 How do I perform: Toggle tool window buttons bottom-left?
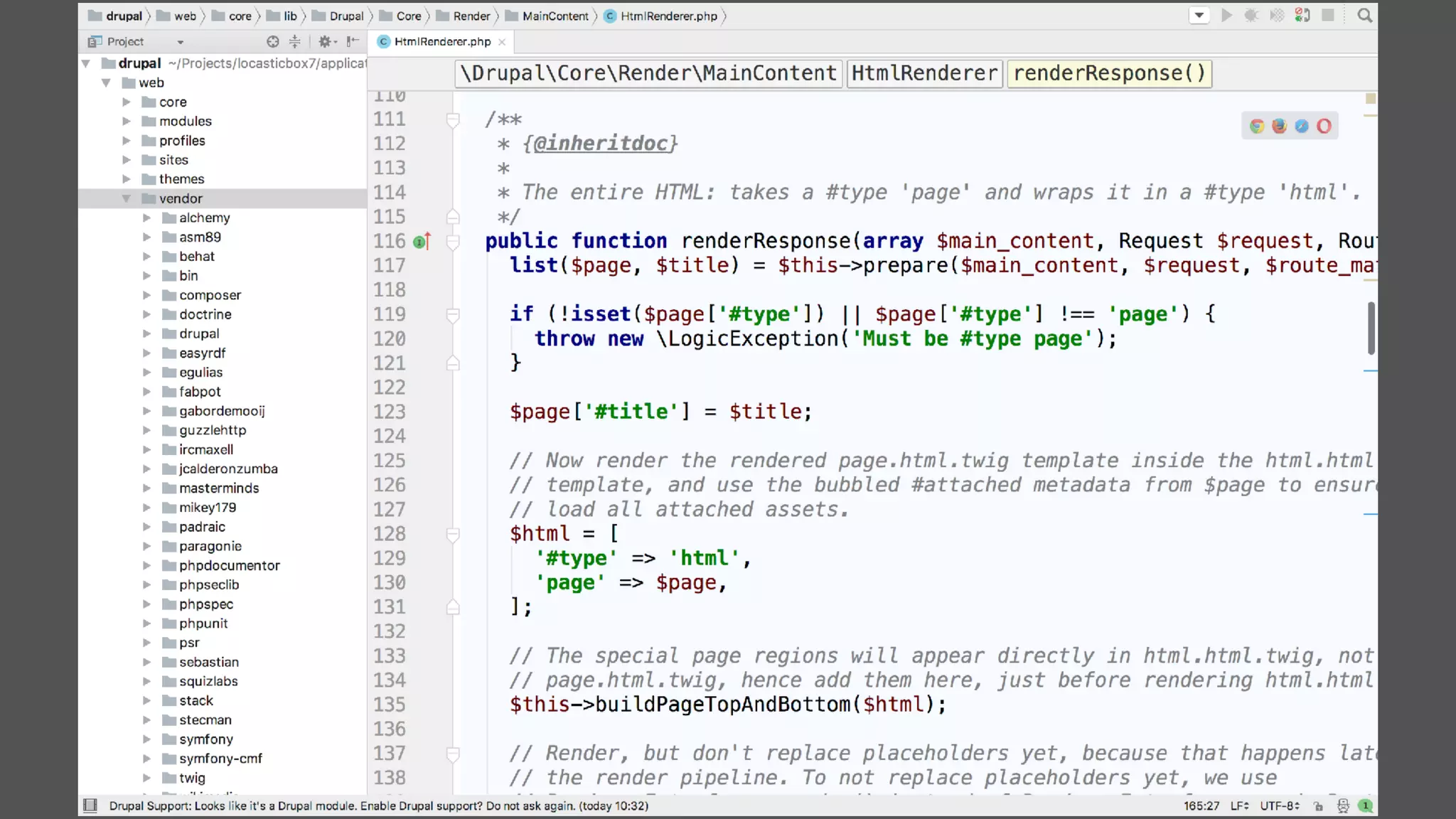[90, 805]
